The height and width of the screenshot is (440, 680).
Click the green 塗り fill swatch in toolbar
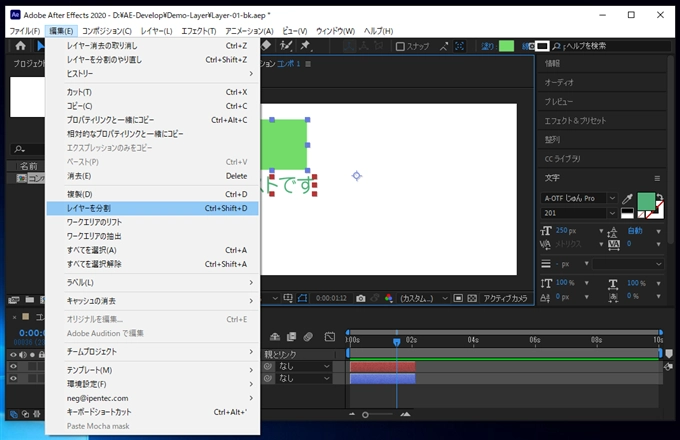click(506, 46)
